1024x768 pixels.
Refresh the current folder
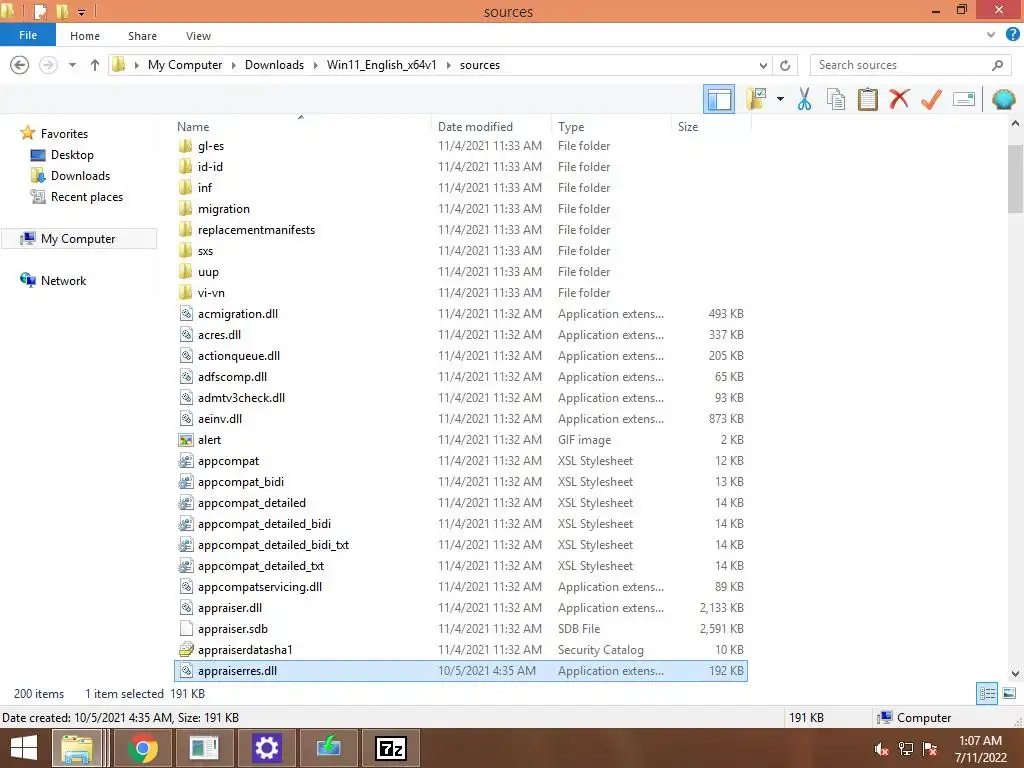(785, 65)
